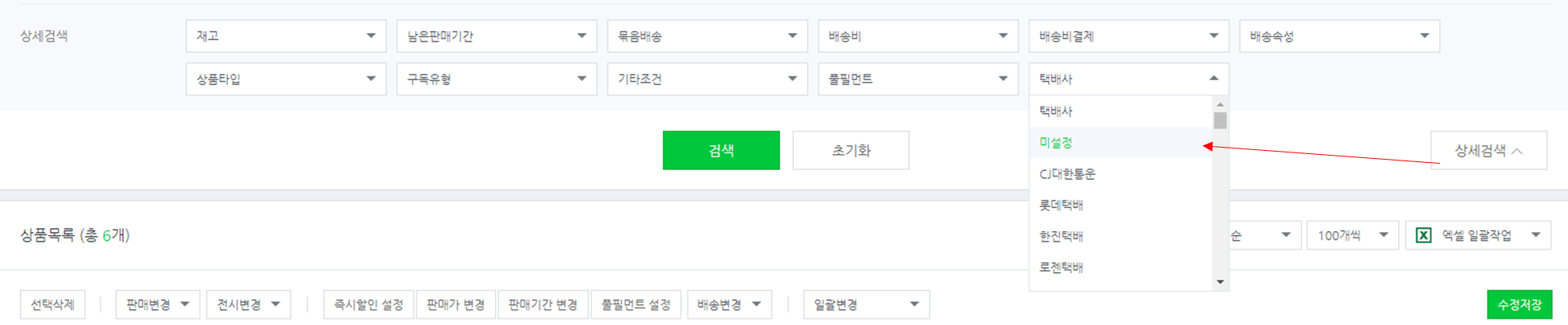
Task: Collapse the 상세검색 panel with chevron button
Action: [x=1489, y=150]
